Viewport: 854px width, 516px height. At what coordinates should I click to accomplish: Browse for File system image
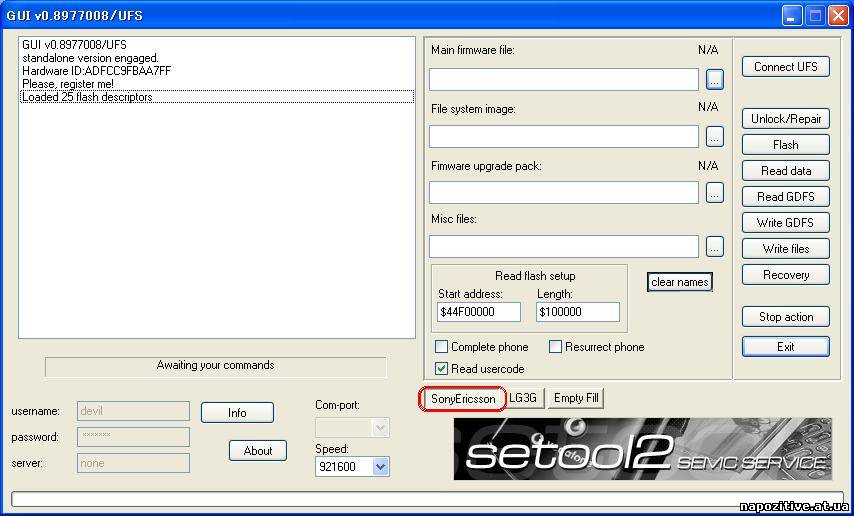coord(715,136)
